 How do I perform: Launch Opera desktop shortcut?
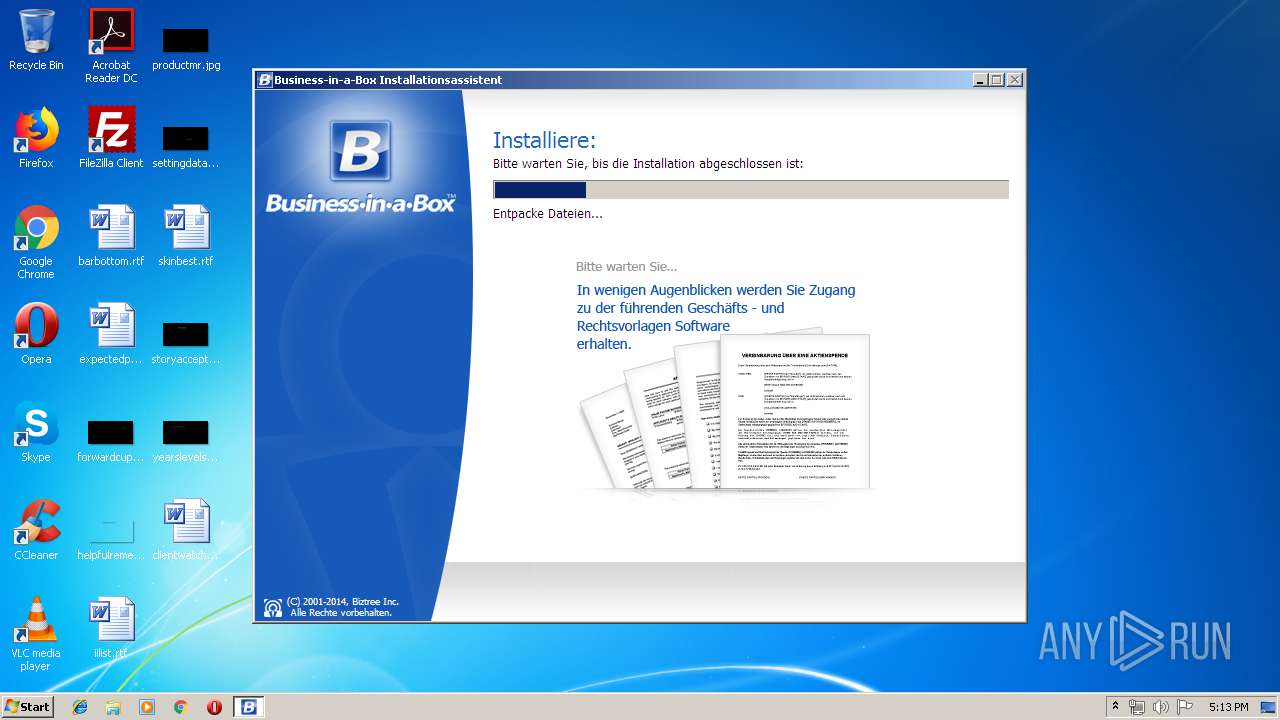(x=36, y=334)
